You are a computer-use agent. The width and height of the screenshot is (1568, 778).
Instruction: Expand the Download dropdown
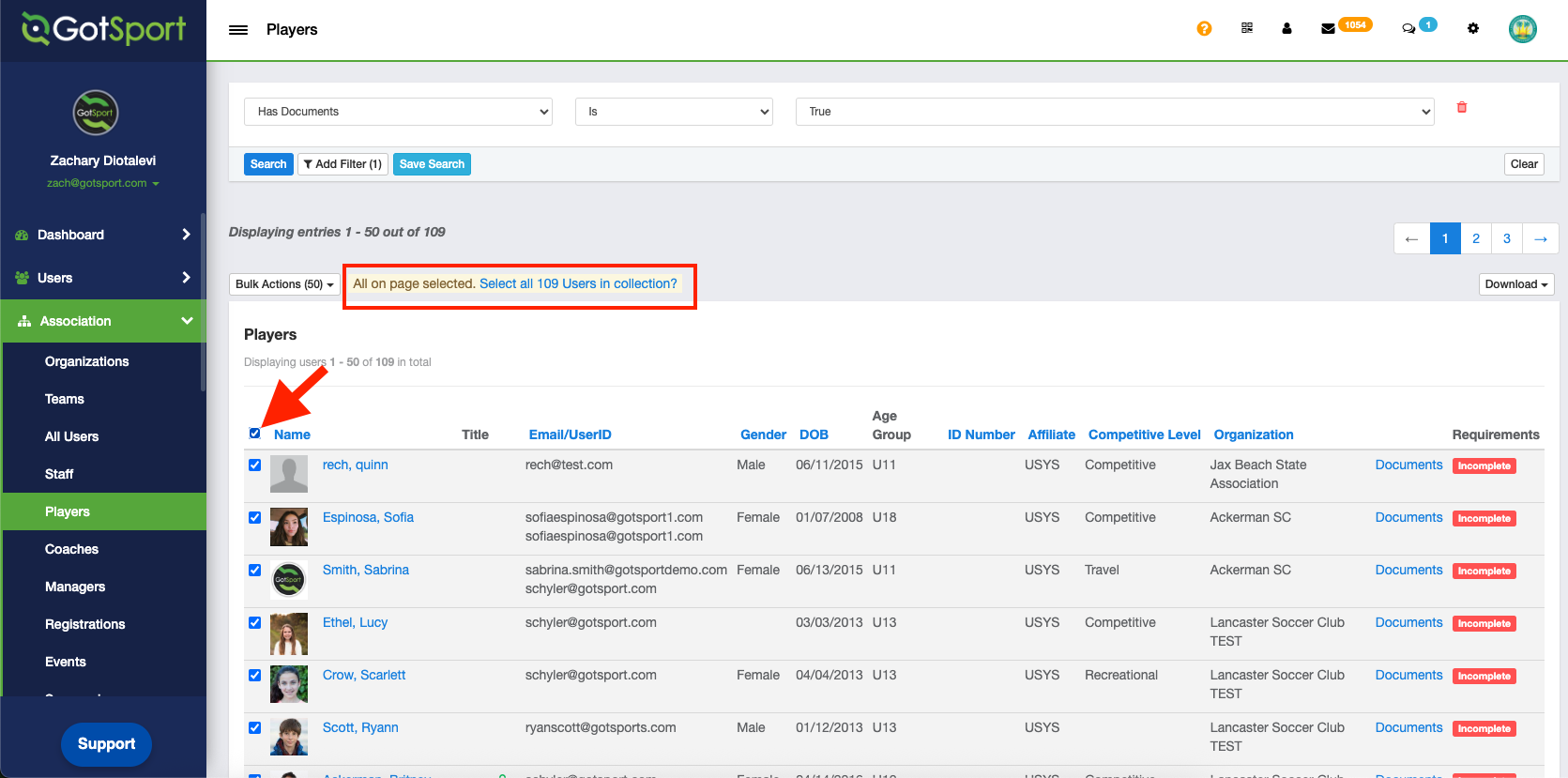coord(1515,284)
